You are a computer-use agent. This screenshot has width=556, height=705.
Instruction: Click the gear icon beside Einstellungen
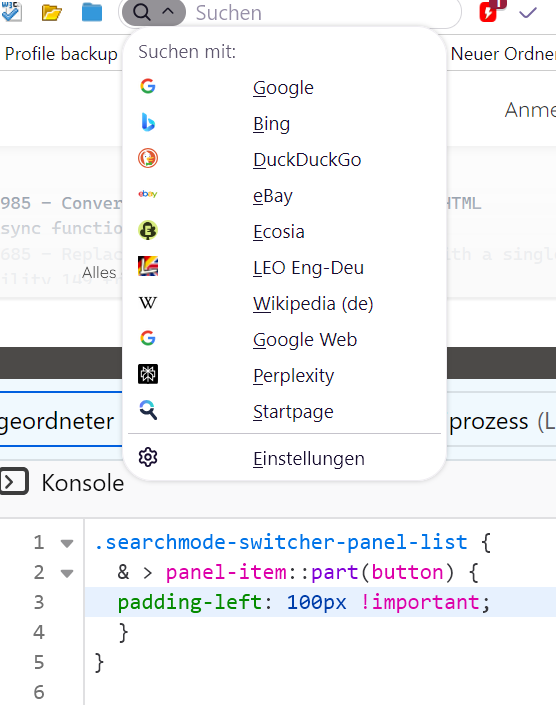pyautogui.click(x=148, y=457)
